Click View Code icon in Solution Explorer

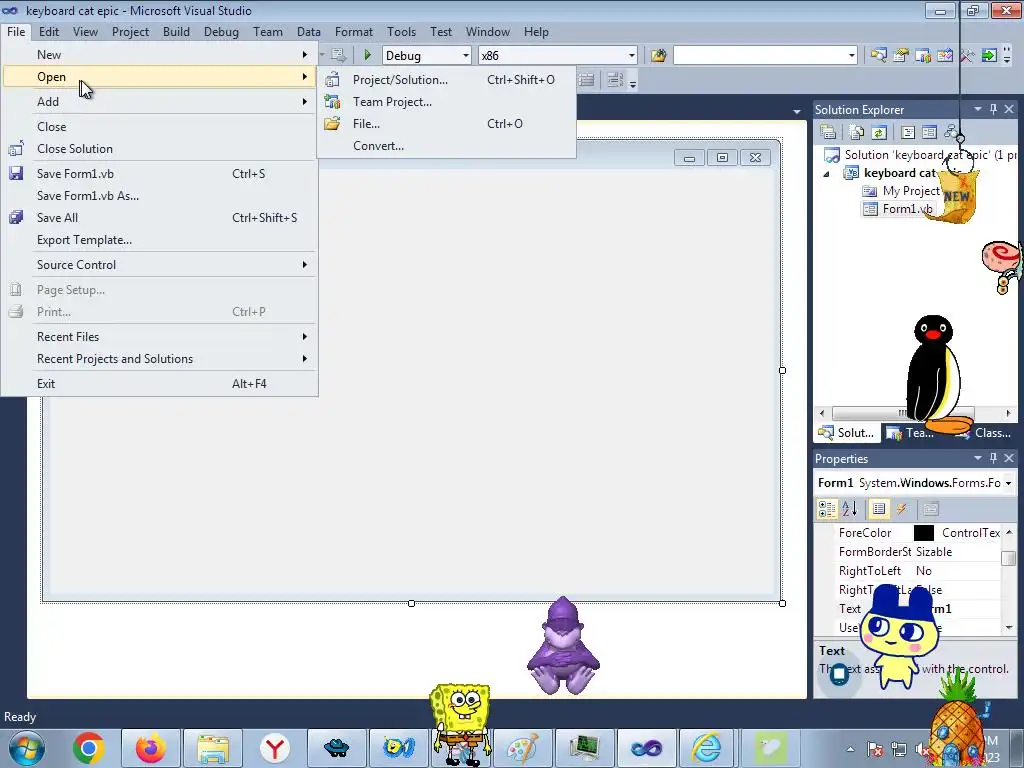pyautogui.click(x=908, y=133)
